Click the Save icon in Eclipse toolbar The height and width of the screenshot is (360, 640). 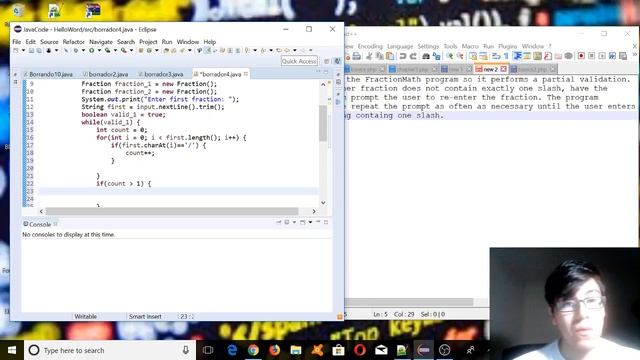31,50
